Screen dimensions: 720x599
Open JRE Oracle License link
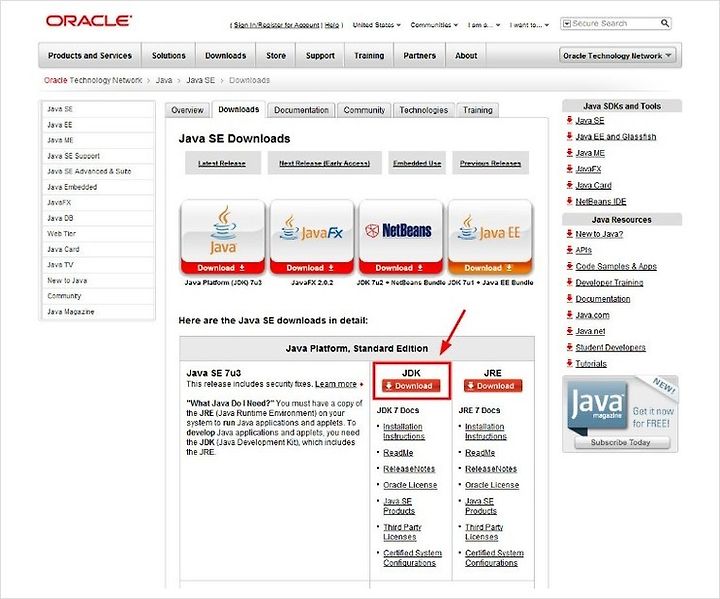tap(492, 485)
